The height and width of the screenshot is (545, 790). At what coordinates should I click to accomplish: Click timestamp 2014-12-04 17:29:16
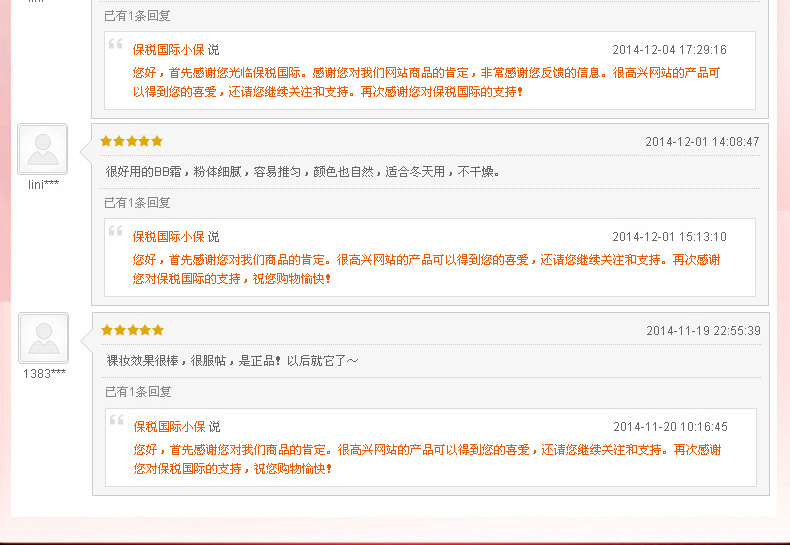click(x=669, y=50)
